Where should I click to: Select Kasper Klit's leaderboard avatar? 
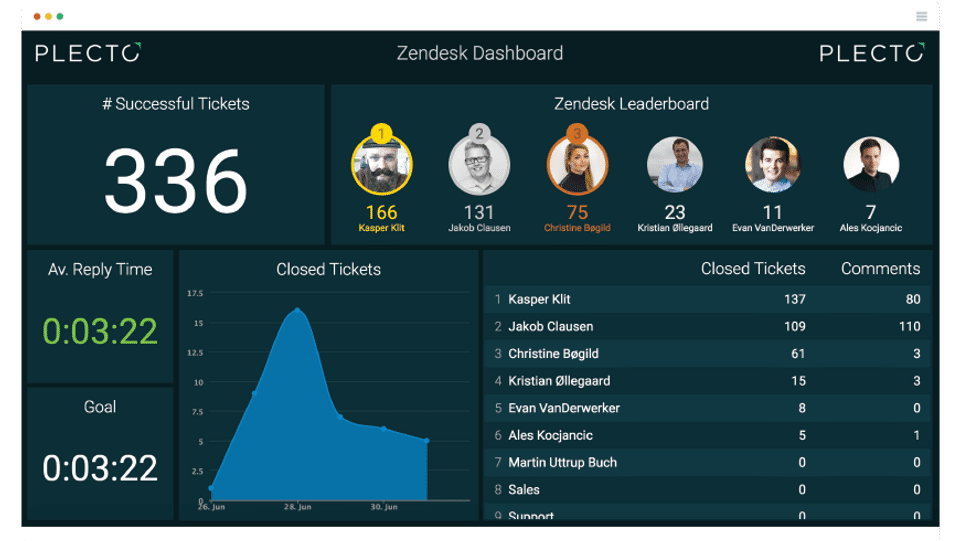pos(381,165)
